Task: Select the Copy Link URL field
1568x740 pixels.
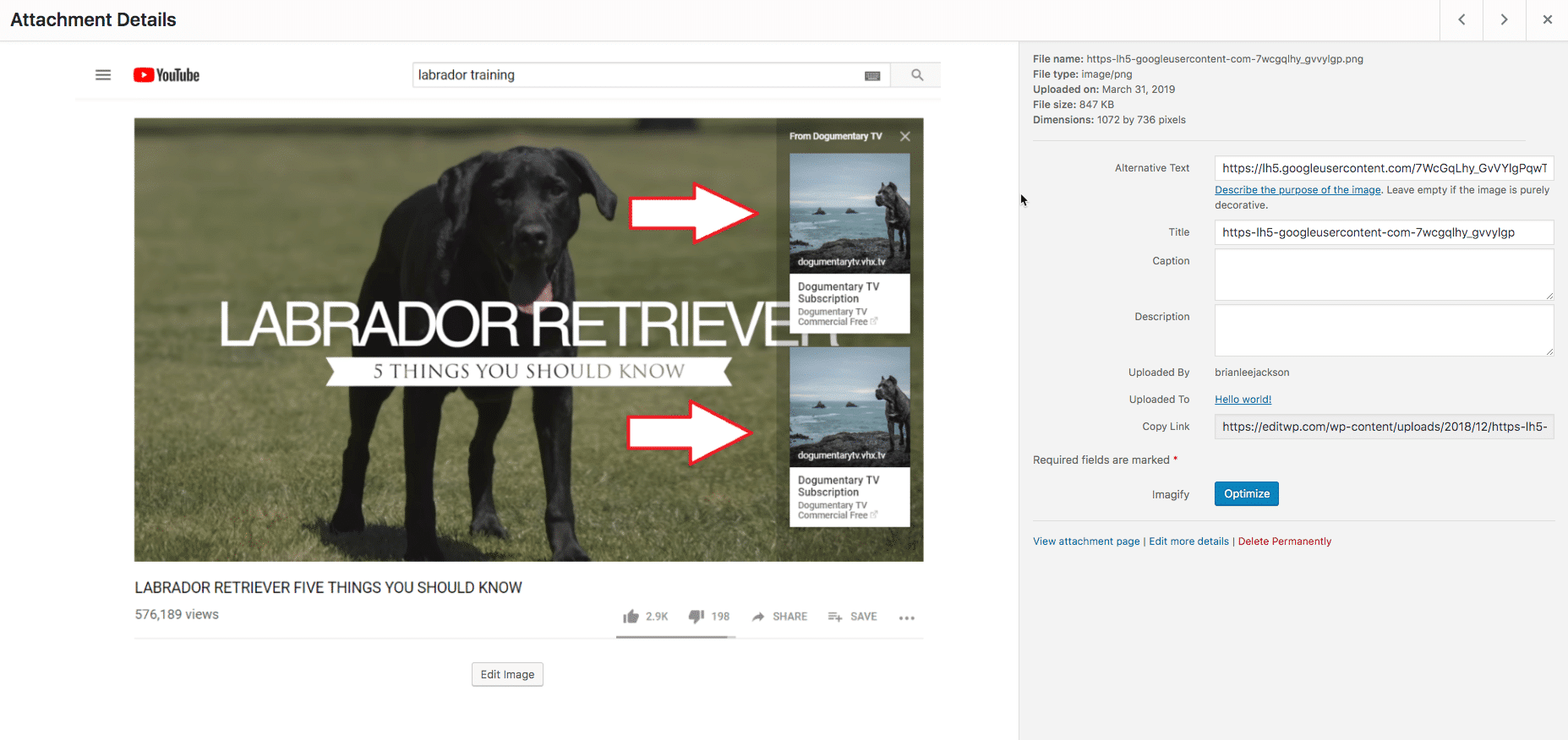Action: pos(1384,427)
